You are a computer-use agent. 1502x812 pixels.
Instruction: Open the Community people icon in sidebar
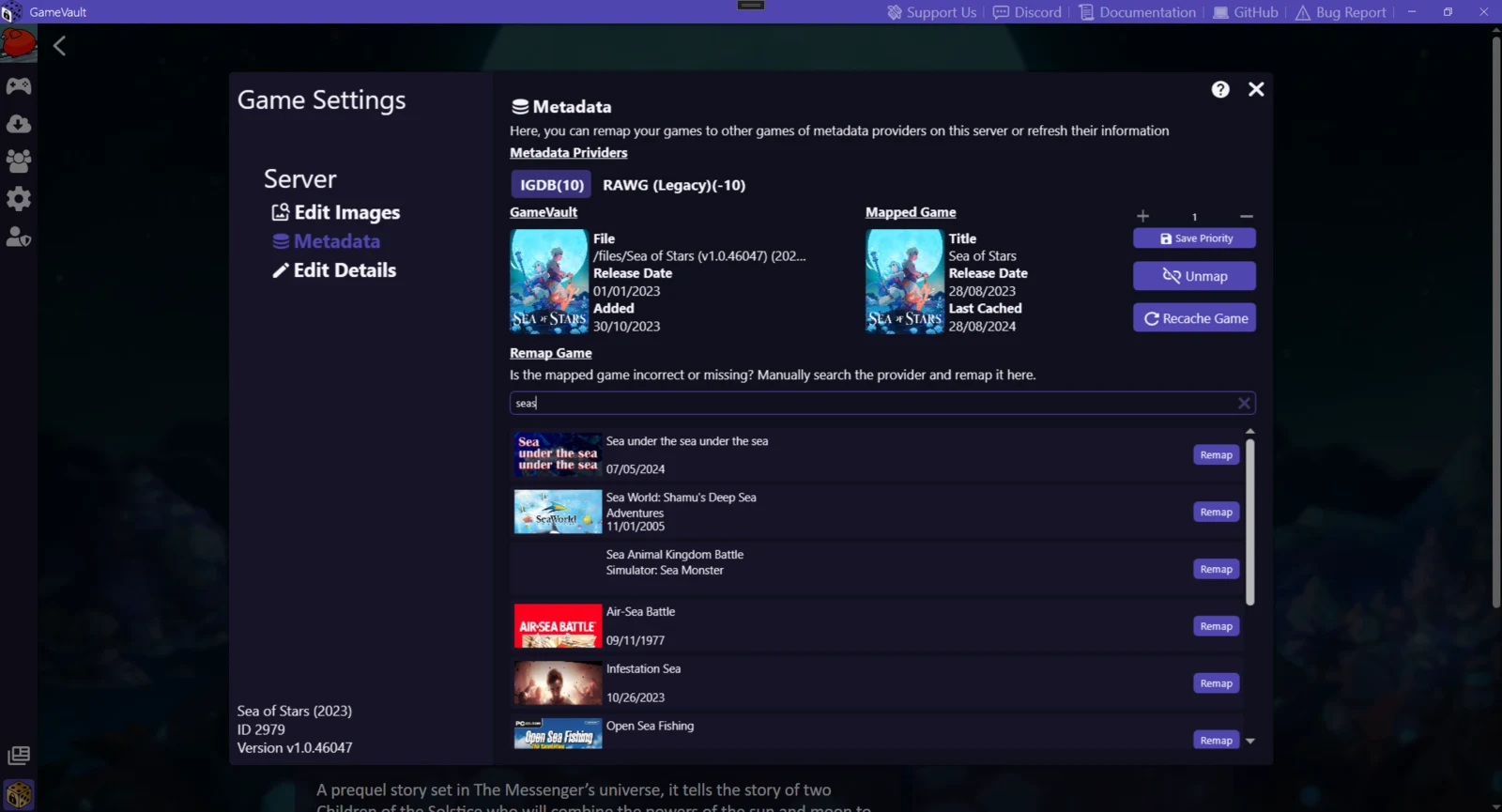(x=19, y=161)
